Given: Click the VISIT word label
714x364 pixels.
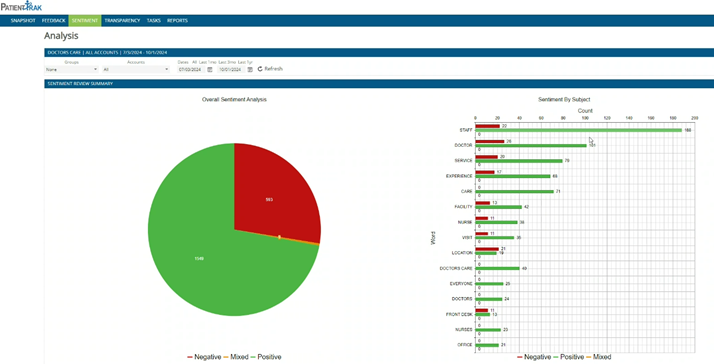Looking at the screenshot, I should (467, 237).
